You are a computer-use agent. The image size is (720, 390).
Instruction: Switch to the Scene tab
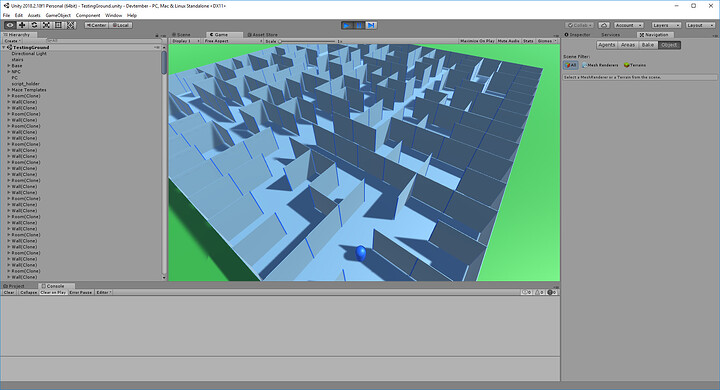181,35
